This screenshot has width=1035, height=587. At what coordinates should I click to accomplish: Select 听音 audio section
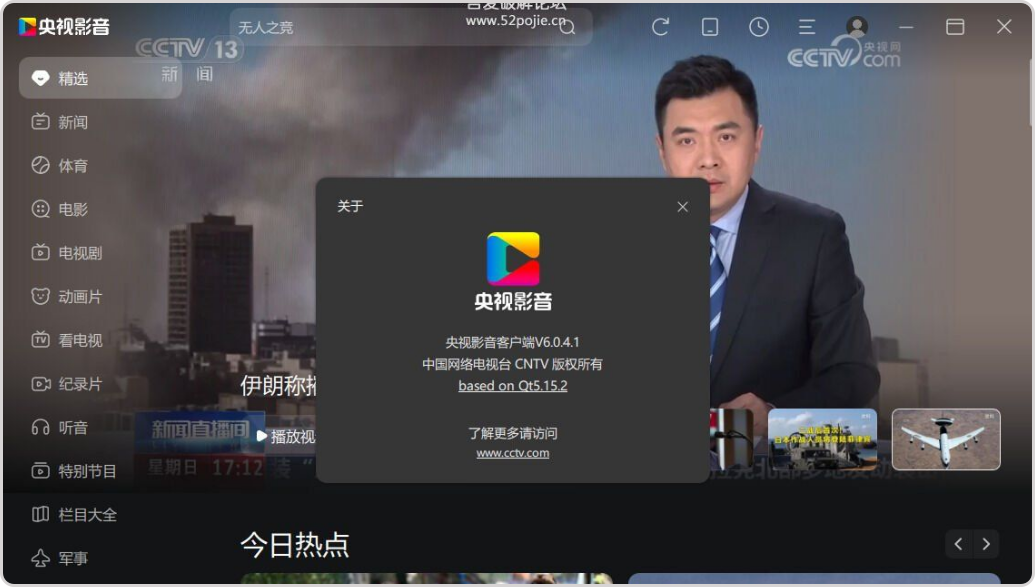(x=73, y=427)
